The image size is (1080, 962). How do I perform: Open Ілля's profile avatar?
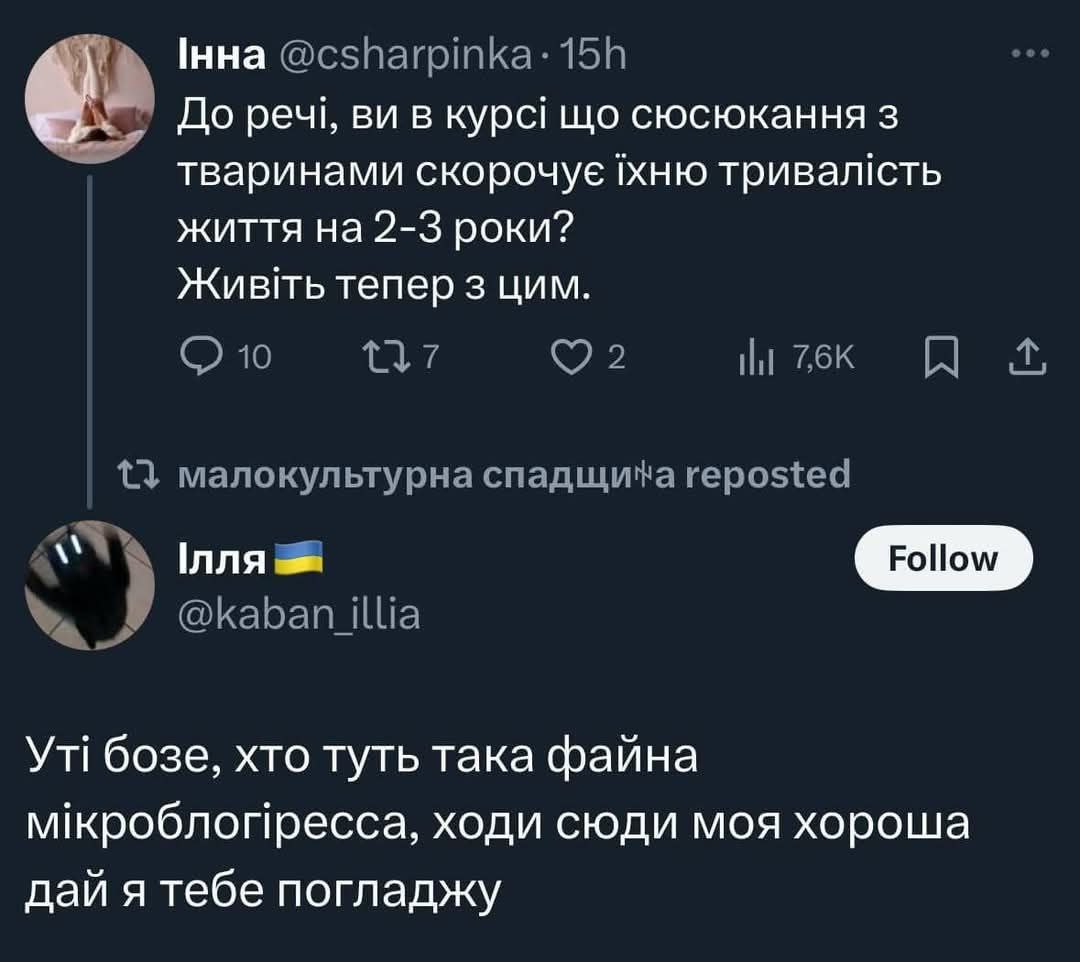point(90,584)
